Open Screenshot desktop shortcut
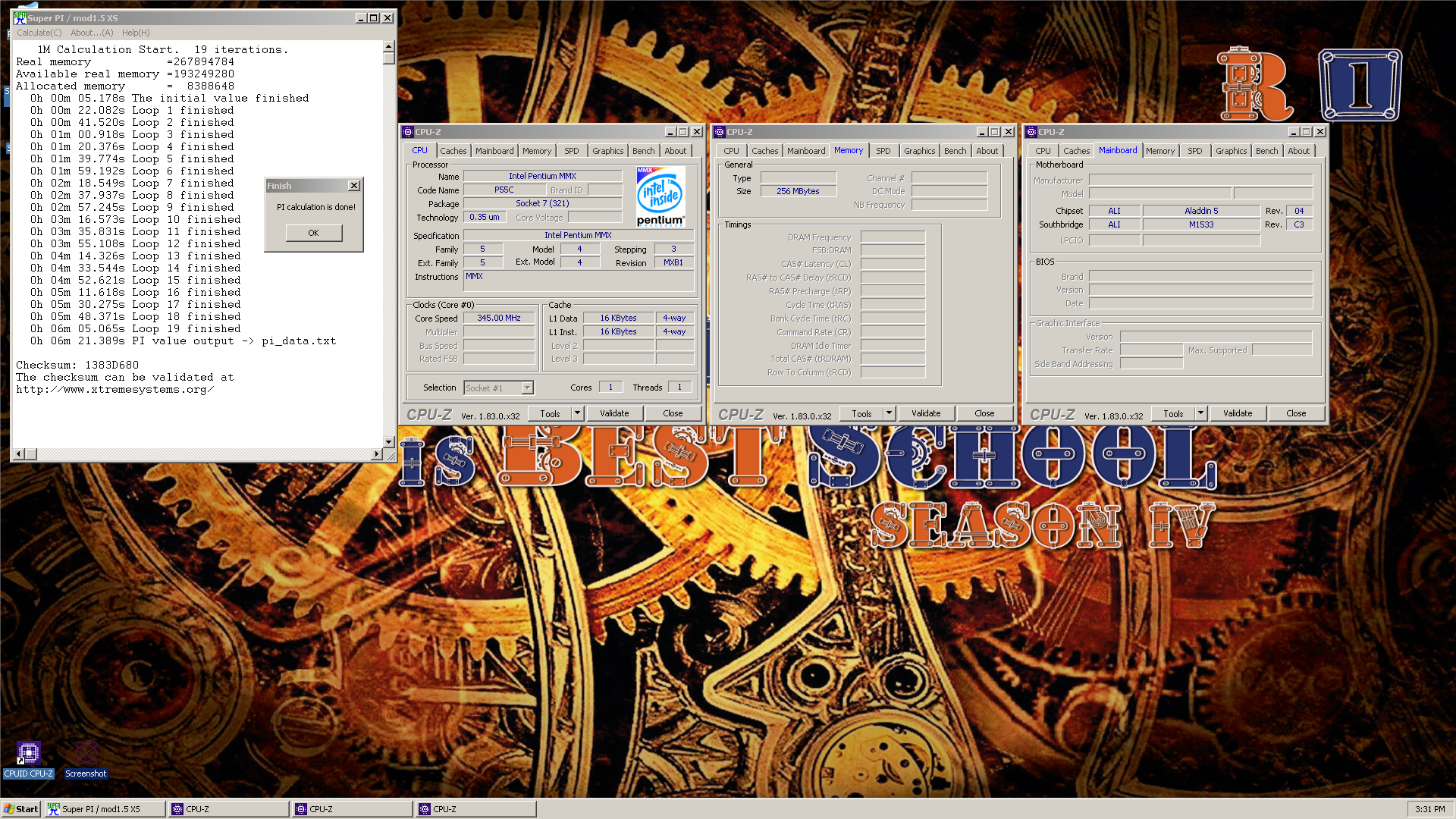The image size is (1456, 819). (x=86, y=759)
